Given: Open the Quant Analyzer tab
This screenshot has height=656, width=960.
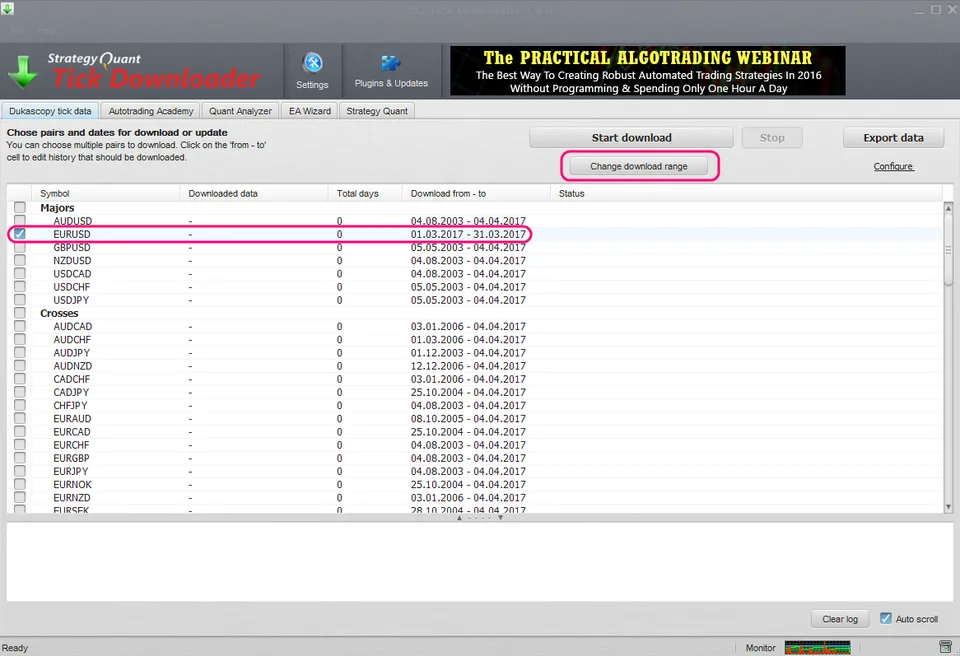Looking at the screenshot, I should (x=240, y=111).
